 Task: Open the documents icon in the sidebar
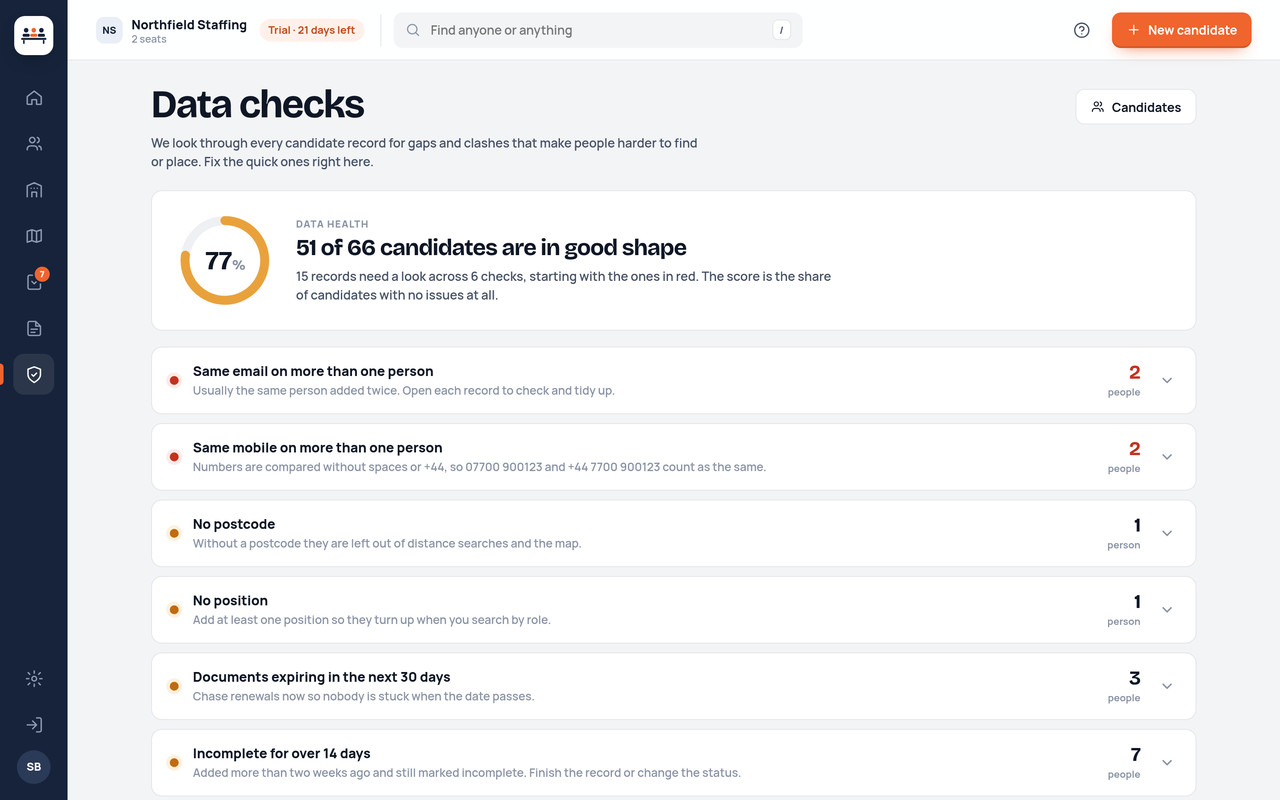pos(34,328)
